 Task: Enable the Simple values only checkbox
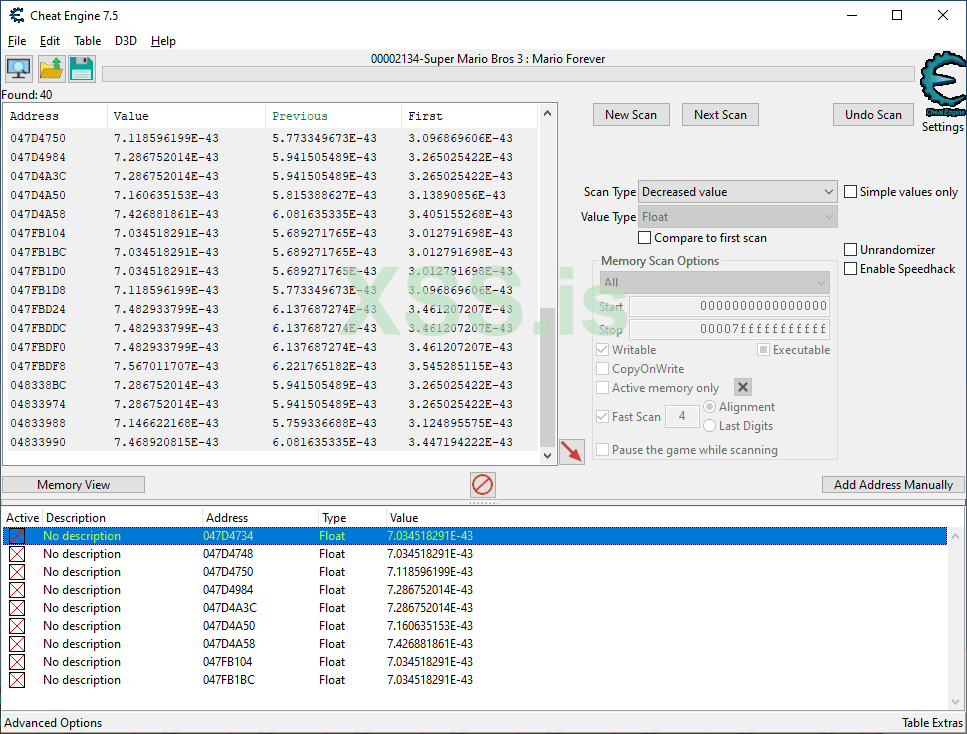pyautogui.click(x=851, y=192)
